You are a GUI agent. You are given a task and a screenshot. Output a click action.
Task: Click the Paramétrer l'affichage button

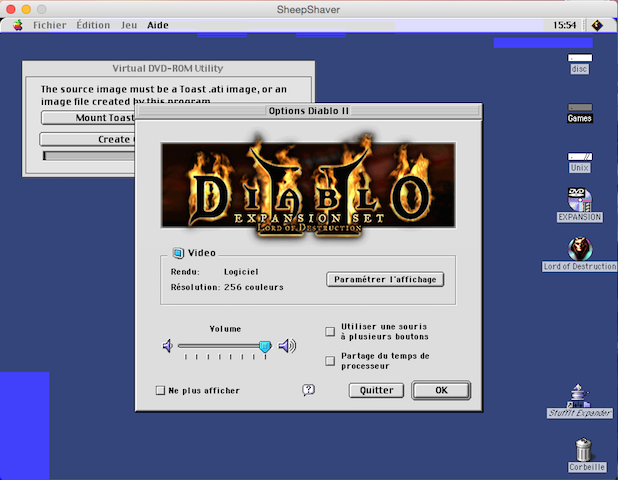tap(385, 279)
